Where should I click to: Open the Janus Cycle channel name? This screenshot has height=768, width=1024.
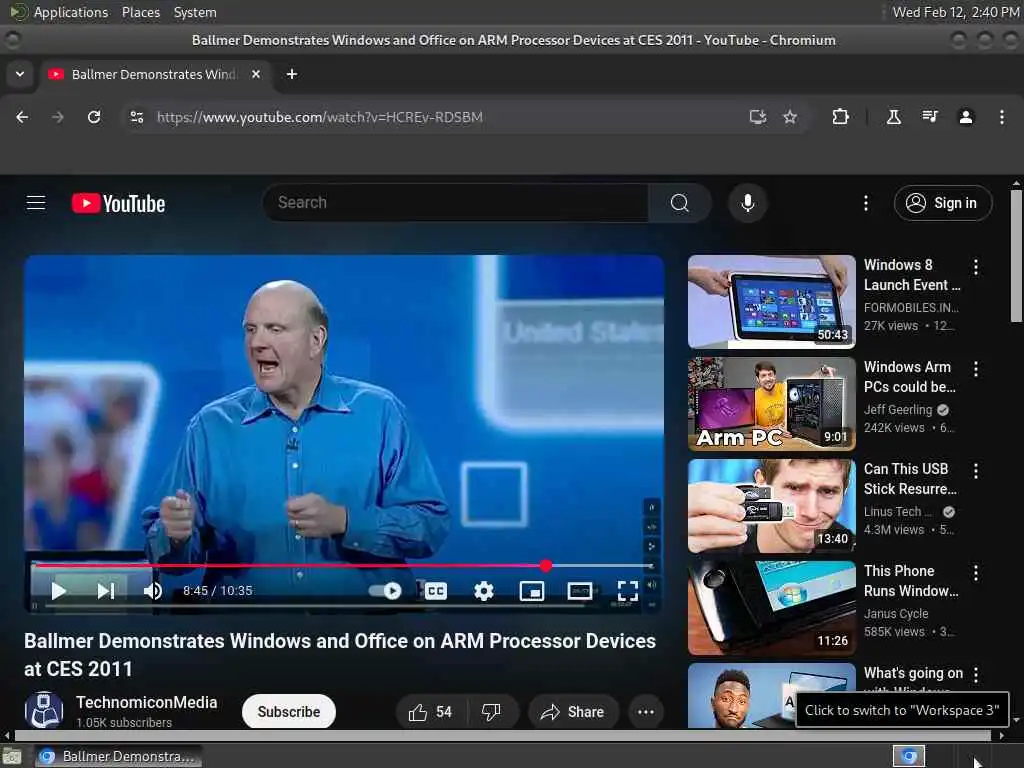pyautogui.click(x=896, y=614)
